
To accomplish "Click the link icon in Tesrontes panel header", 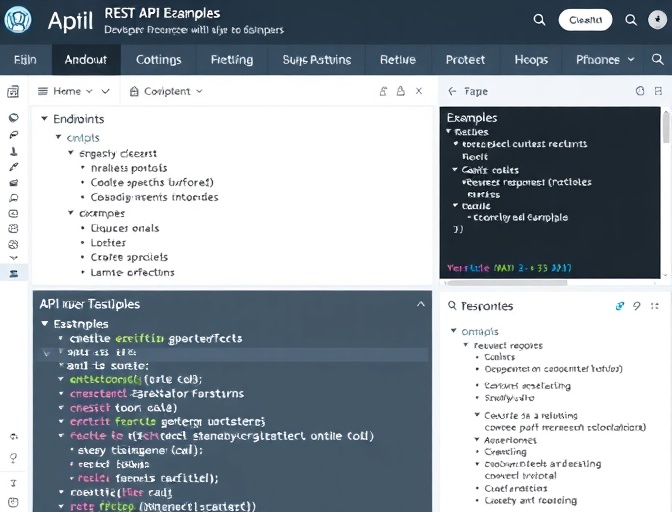I will [620, 306].
